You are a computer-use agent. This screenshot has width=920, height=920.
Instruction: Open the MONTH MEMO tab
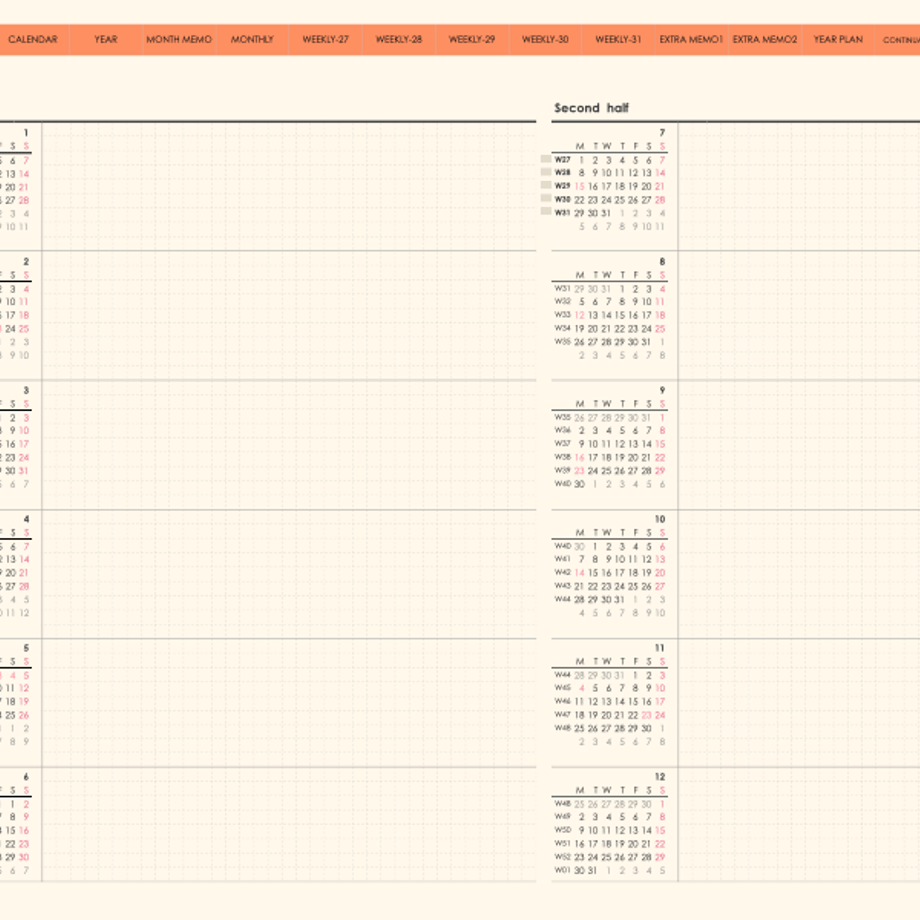pyautogui.click(x=179, y=39)
